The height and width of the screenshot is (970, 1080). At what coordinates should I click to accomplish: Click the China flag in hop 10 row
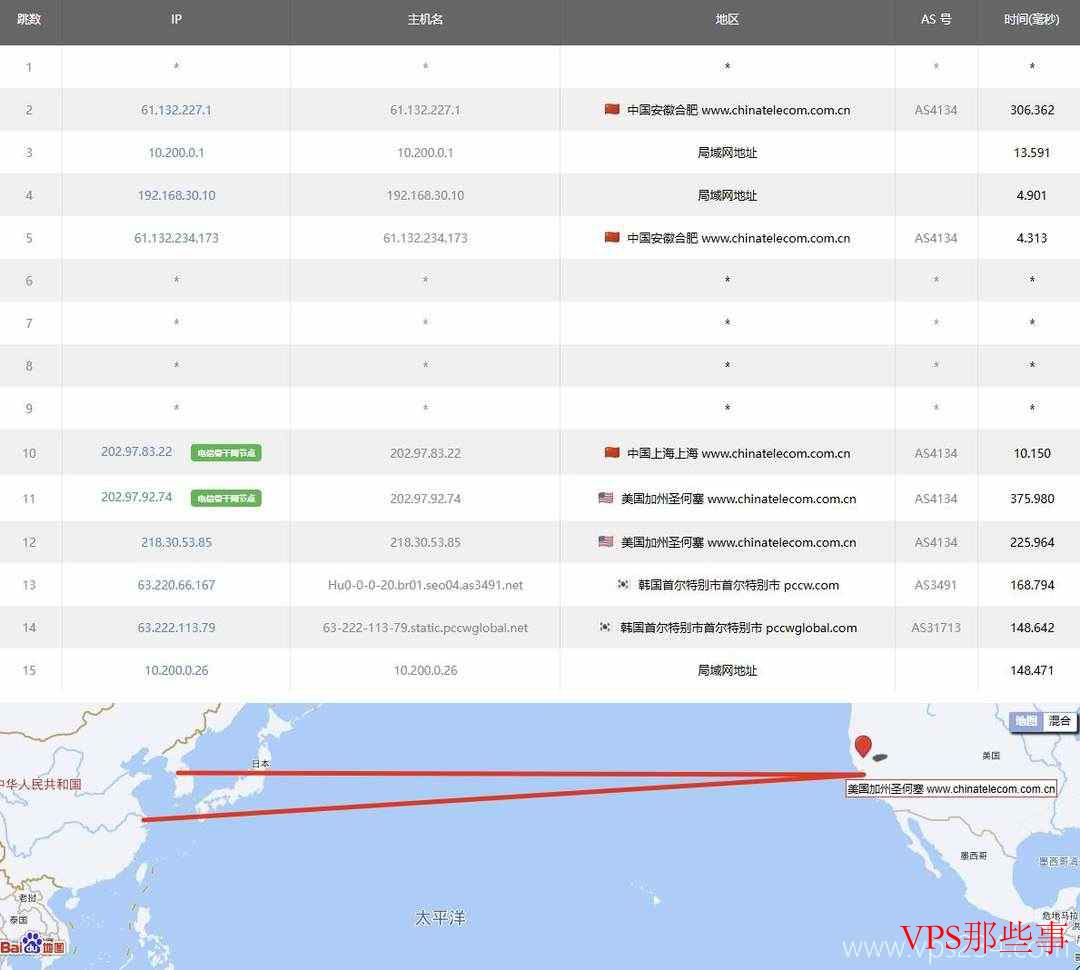612,453
